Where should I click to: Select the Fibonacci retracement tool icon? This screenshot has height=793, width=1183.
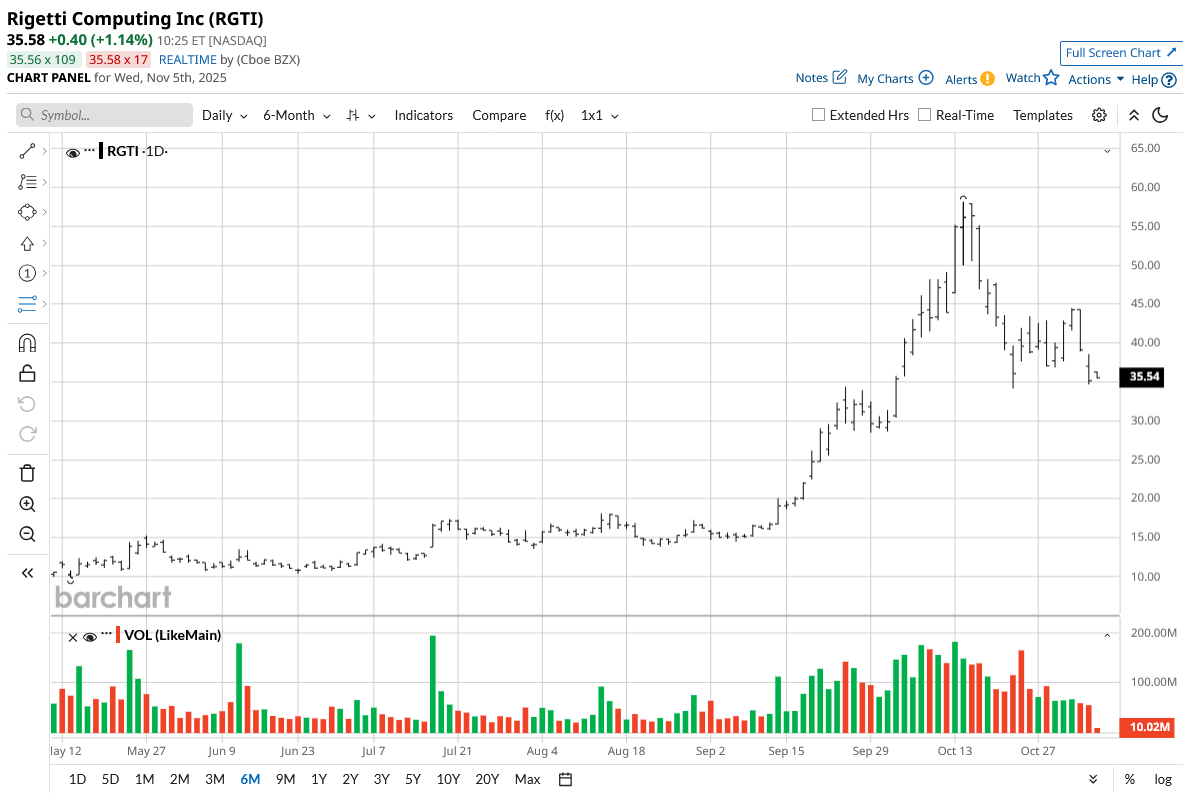coord(27,182)
